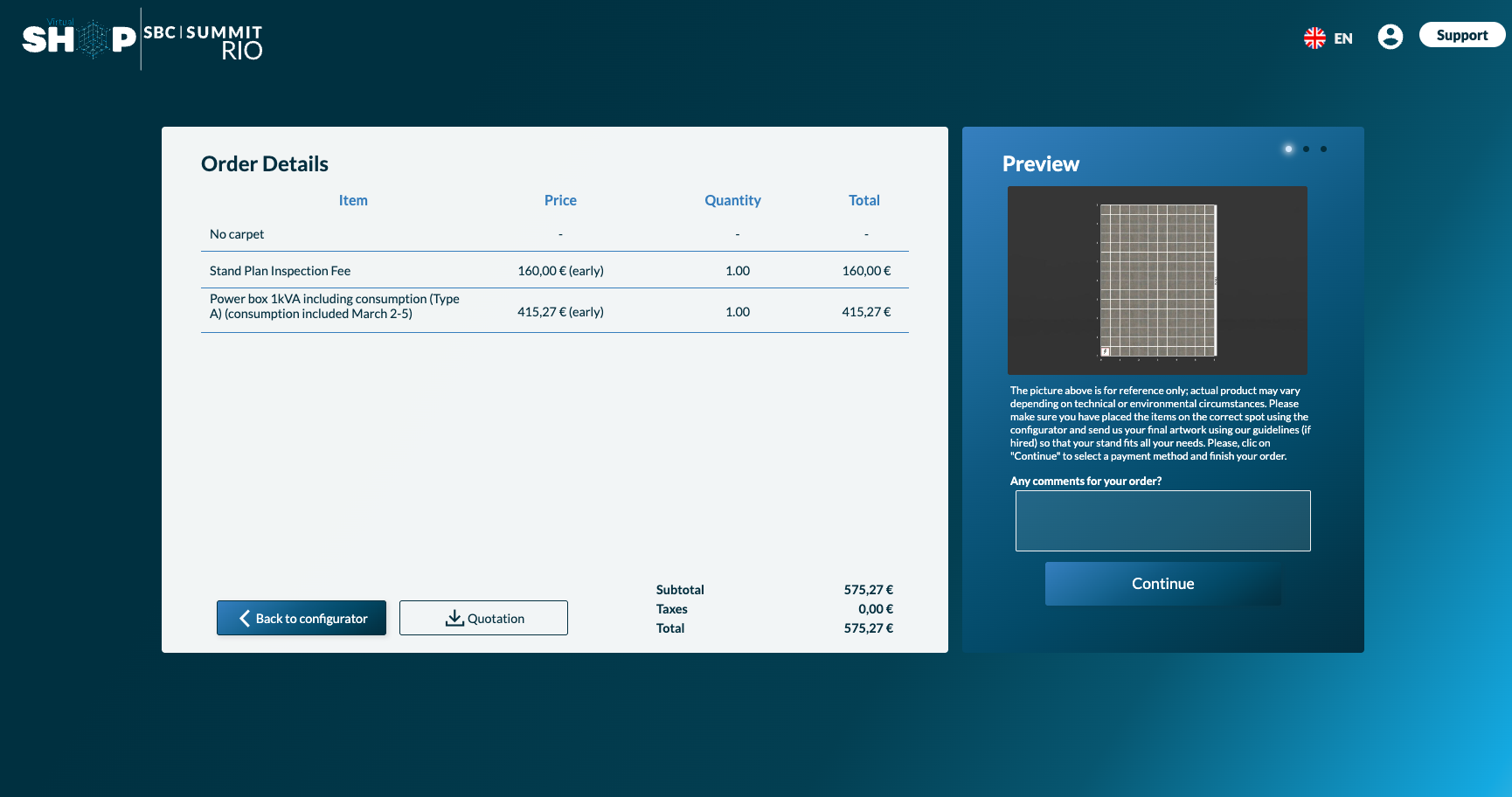Viewport: 1512px width, 797px height.
Task: Click the Support button
Action: point(1461,35)
